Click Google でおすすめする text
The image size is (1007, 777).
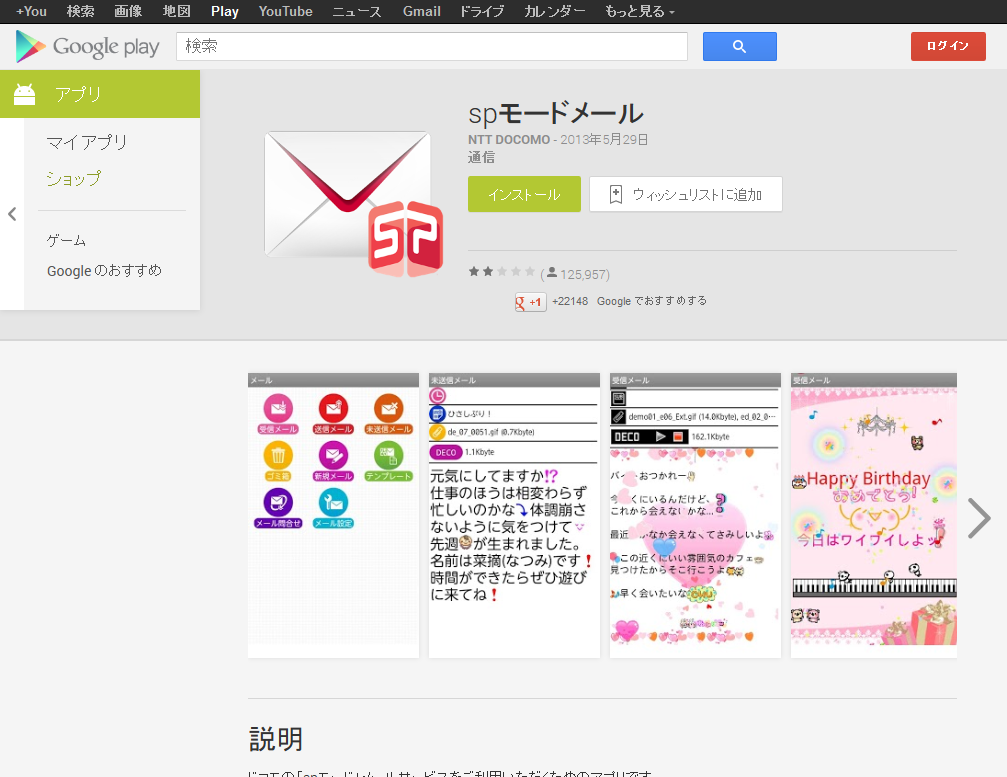(652, 301)
